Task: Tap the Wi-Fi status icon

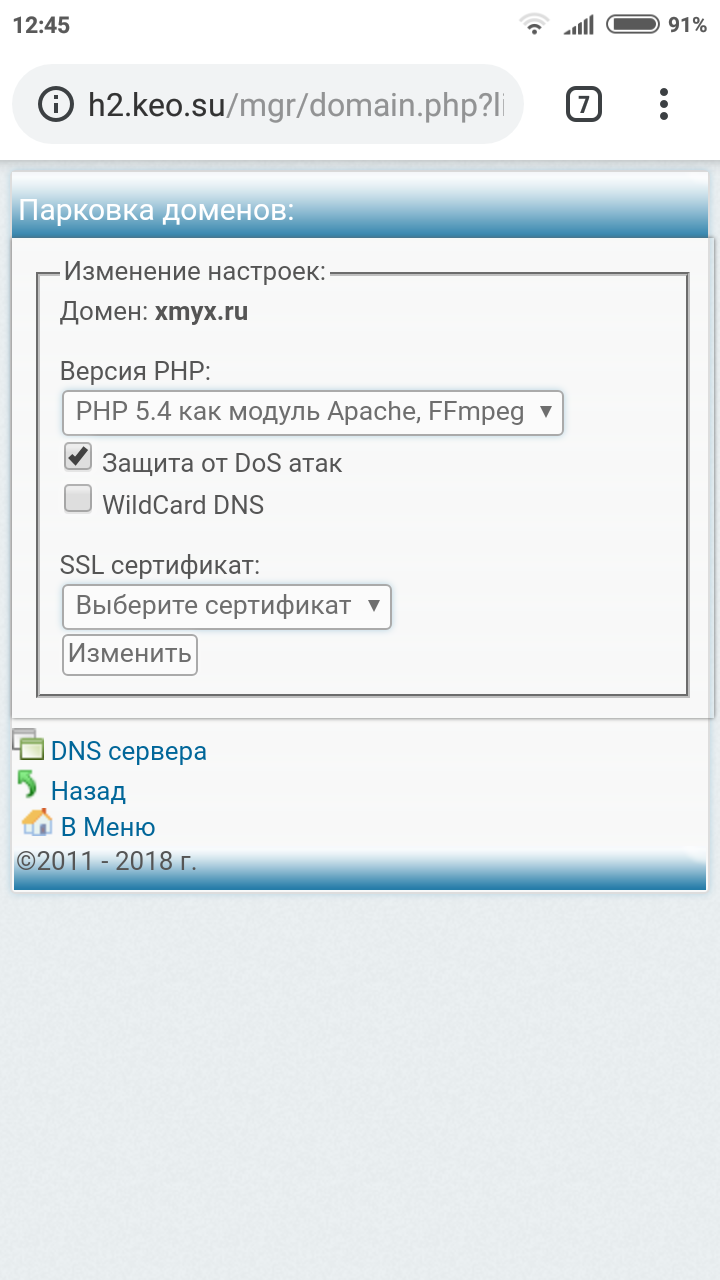Action: pyautogui.click(x=534, y=25)
